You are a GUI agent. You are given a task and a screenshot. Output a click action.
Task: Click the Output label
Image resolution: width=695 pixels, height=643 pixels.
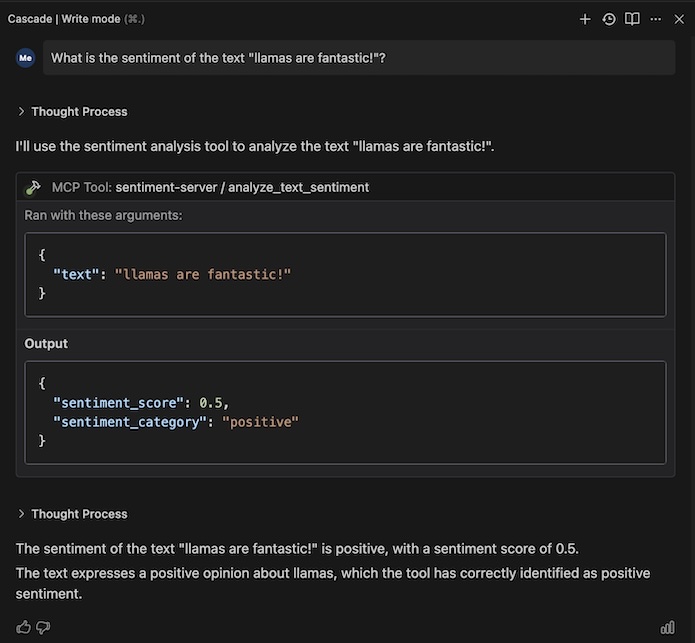[x=46, y=344]
